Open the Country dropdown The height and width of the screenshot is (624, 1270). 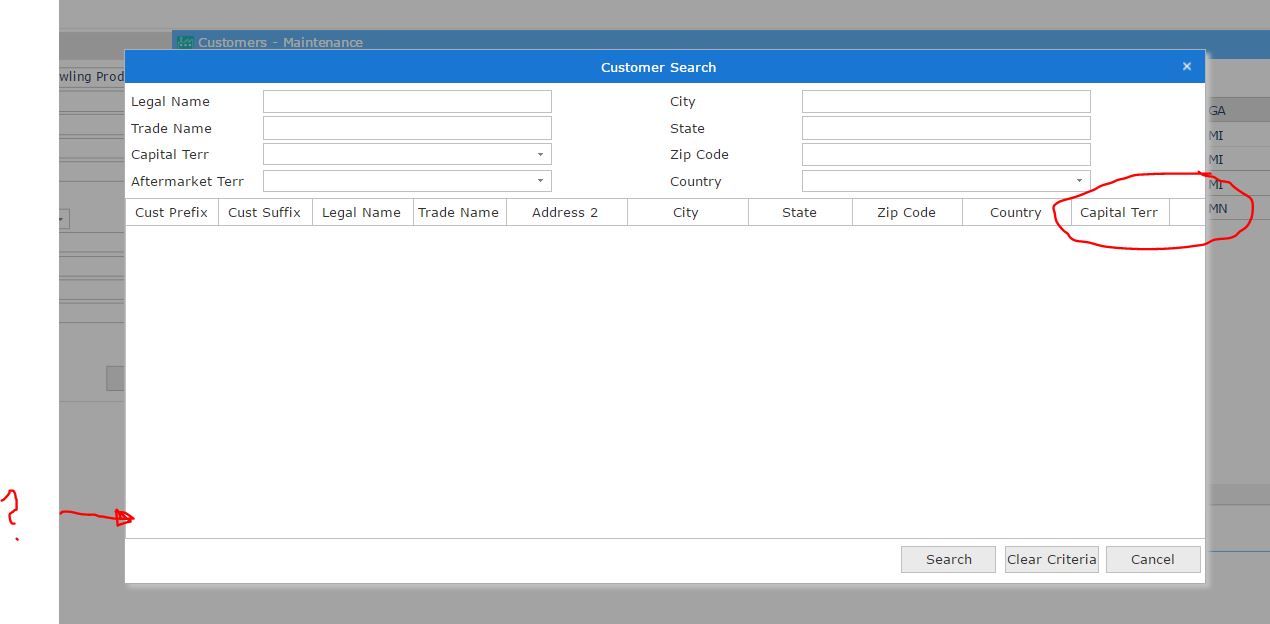click(946, 181)
